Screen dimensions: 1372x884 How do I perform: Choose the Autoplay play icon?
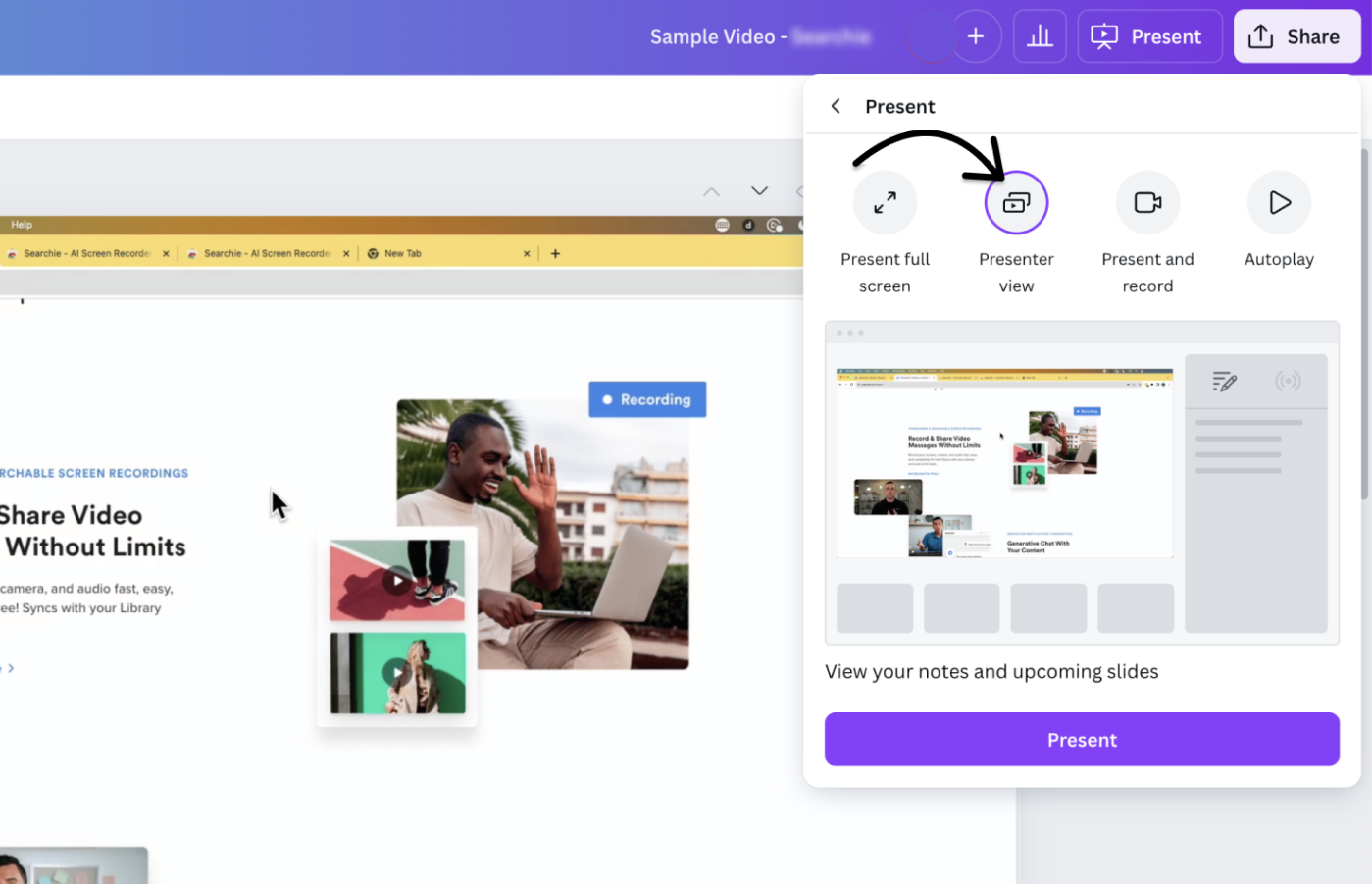click(1279, 202)
